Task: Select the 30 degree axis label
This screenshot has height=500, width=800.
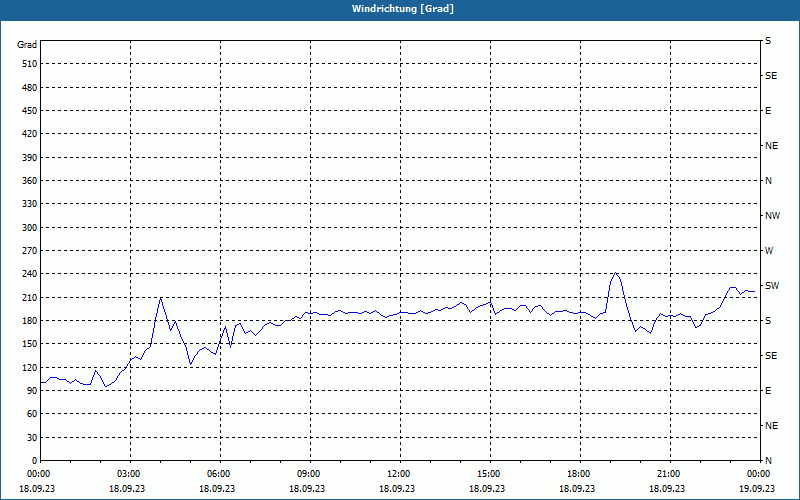Action: click(32, 438)
